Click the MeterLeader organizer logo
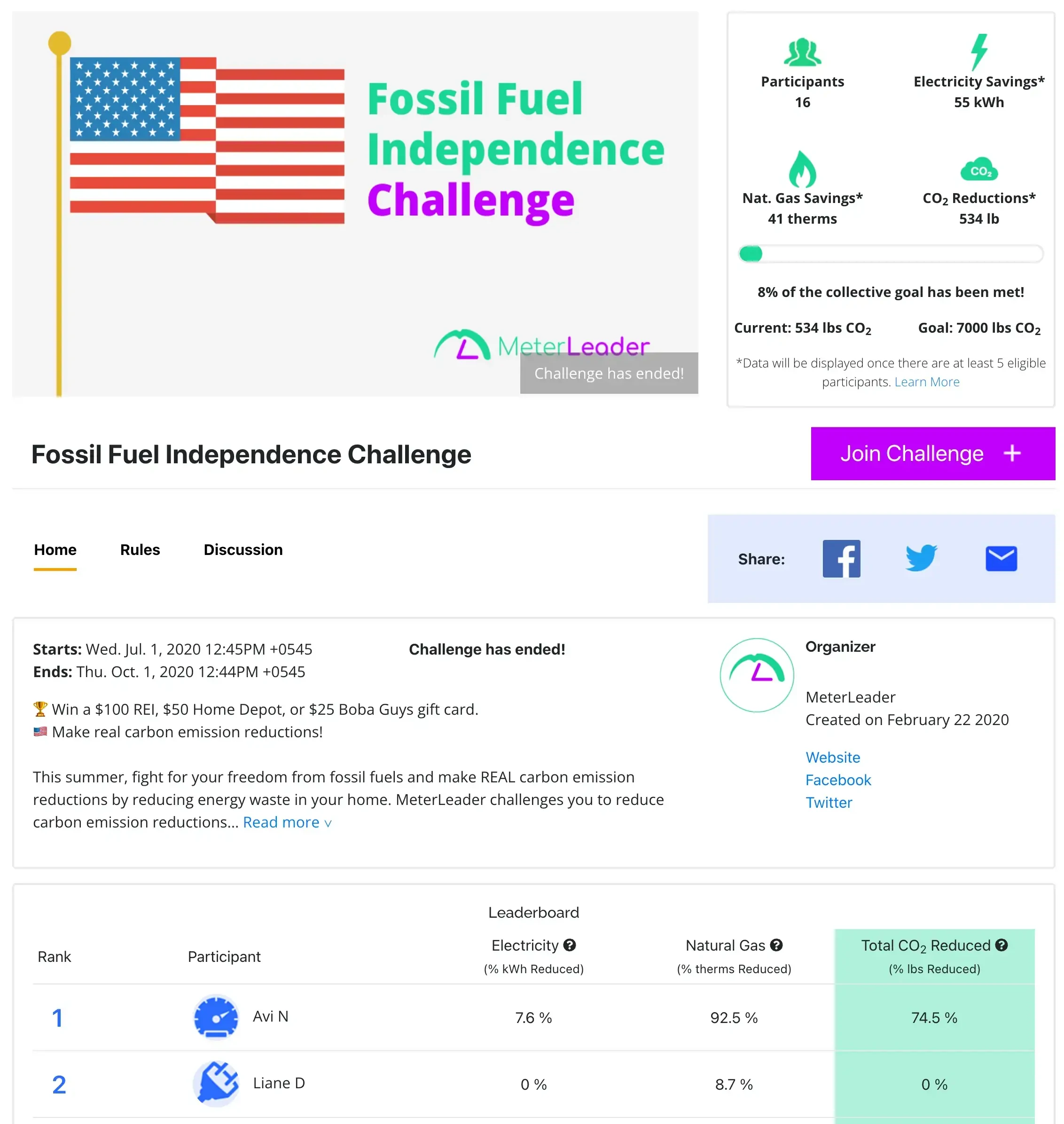This screenshot has width=1064, height=1124. click(757, 675)
